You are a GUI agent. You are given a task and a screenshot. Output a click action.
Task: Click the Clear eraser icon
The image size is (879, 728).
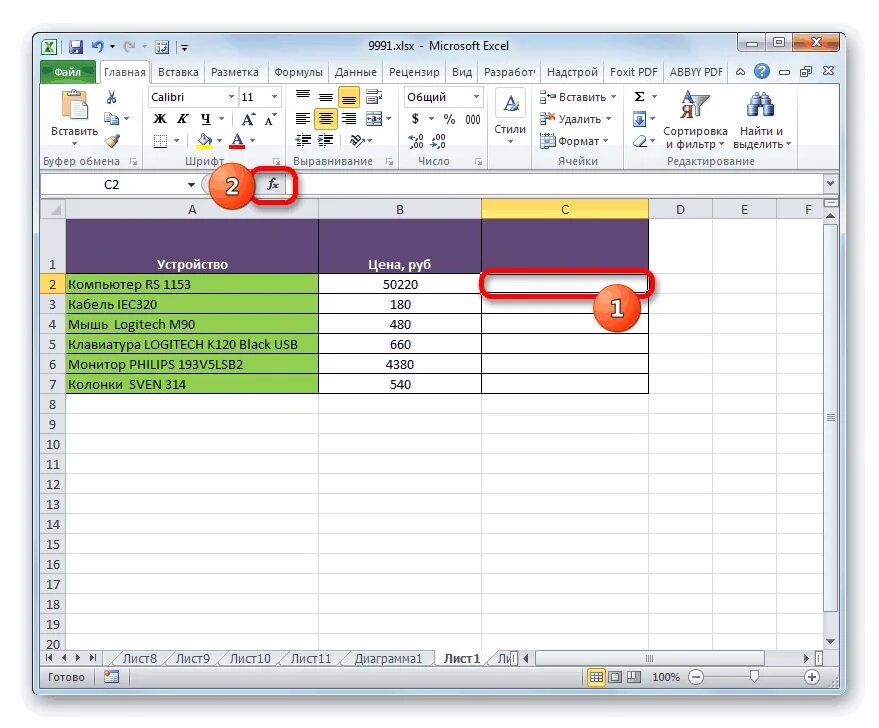(639, 141)
